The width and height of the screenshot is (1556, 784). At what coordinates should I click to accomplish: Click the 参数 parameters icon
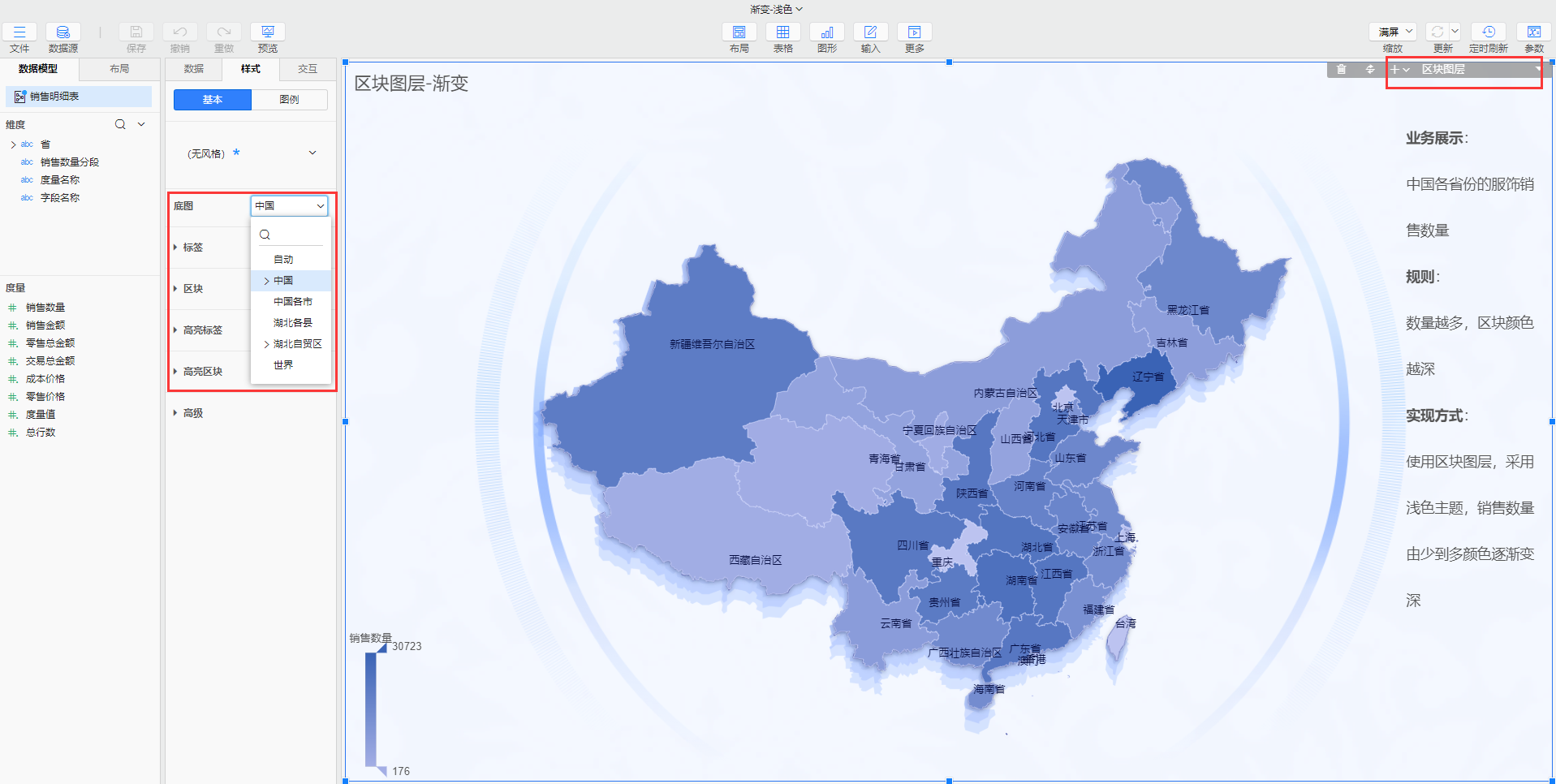1533,32
